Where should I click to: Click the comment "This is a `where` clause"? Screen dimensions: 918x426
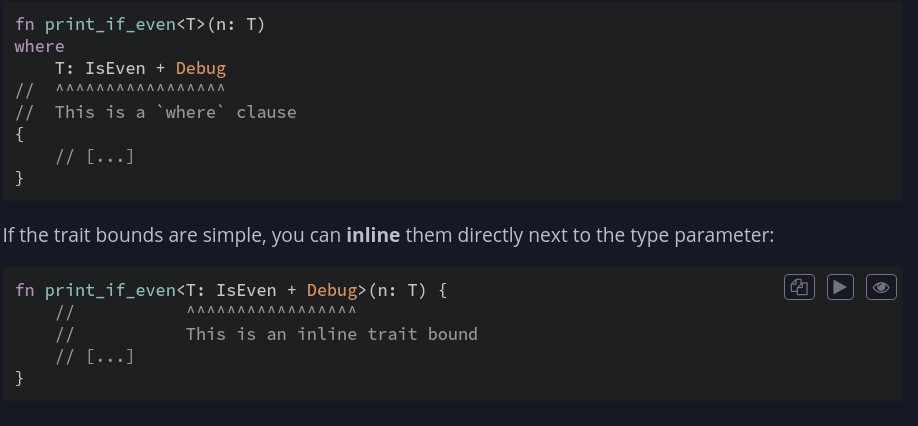click(176, 112)
